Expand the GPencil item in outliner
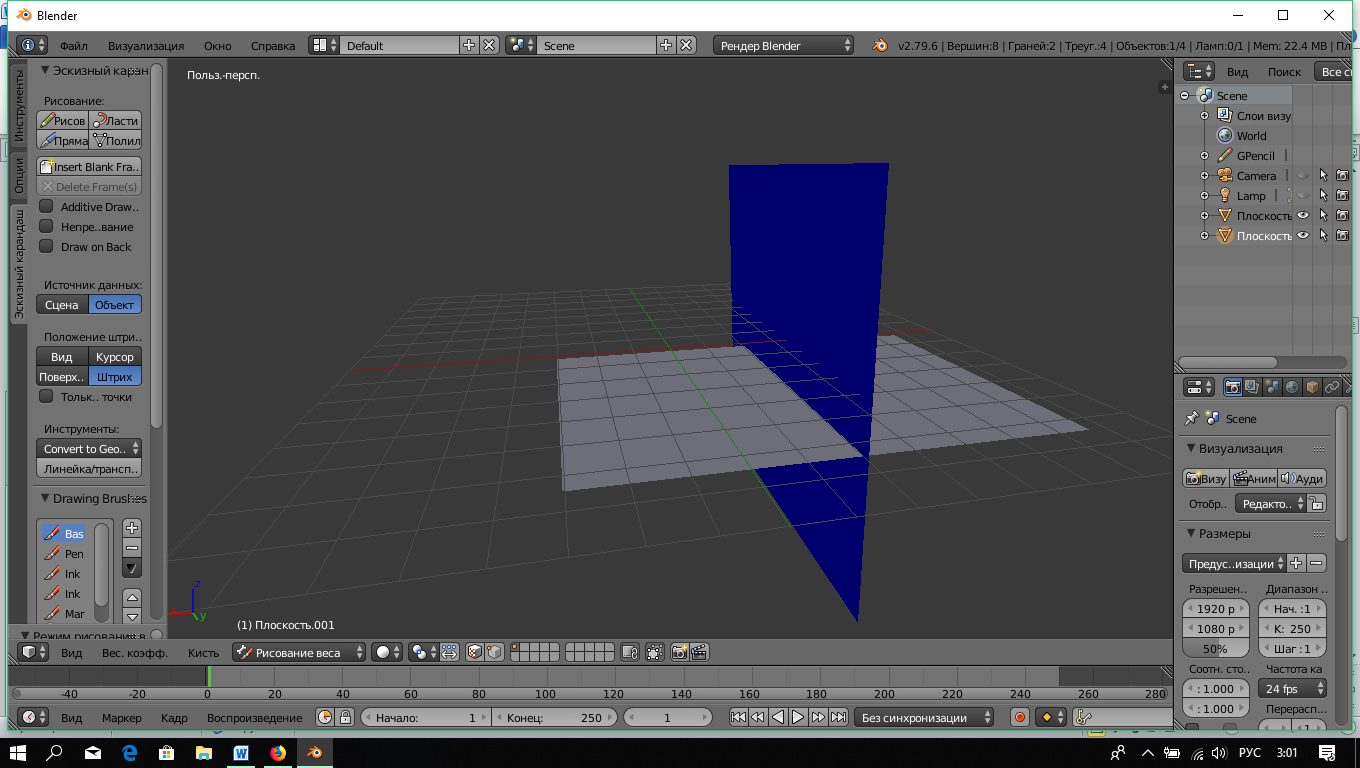The height and width of the screenshot is (768, 1360). pyautogui.click(x=1205, y=156)
